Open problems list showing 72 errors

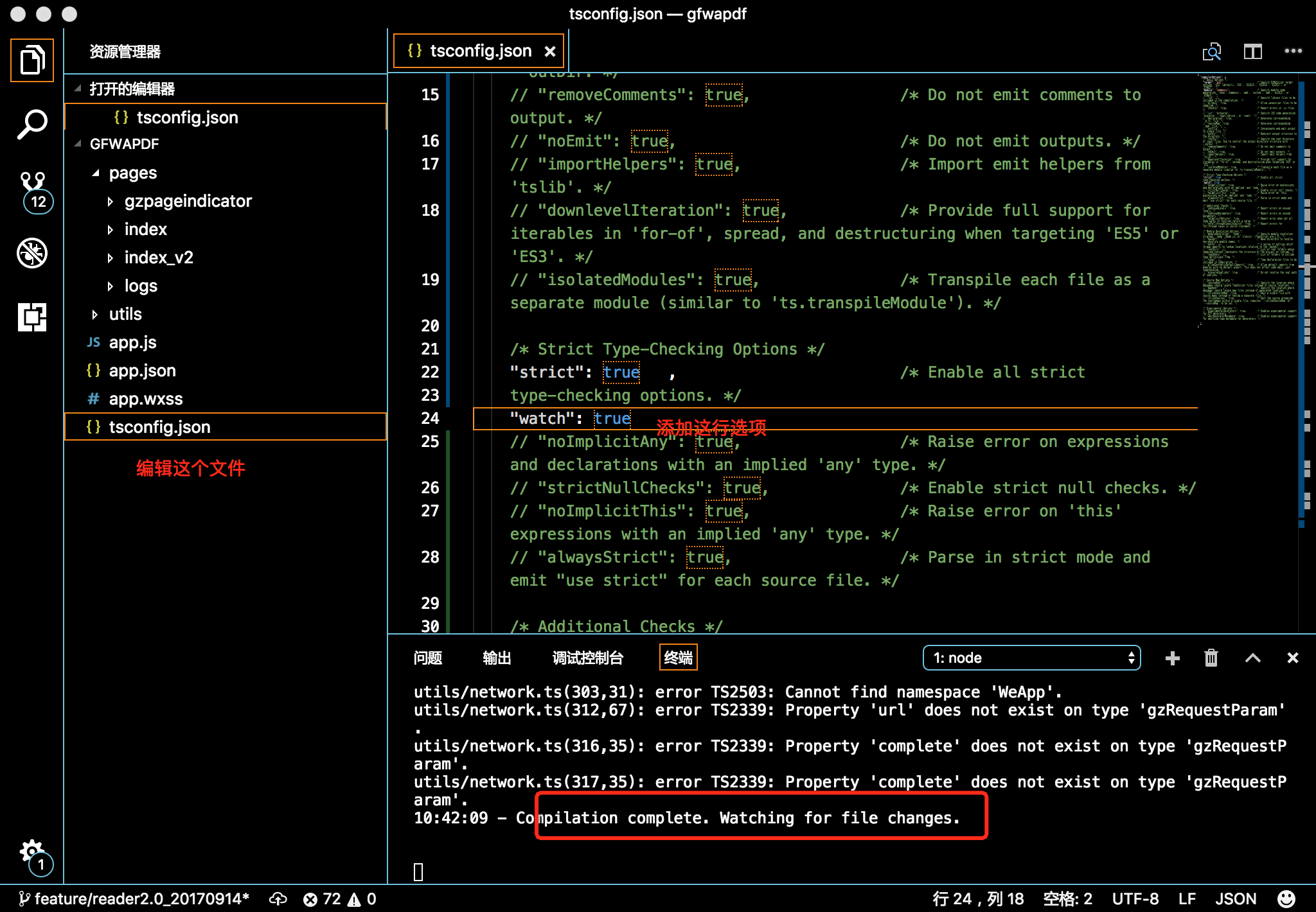click(x=322, y=899)
